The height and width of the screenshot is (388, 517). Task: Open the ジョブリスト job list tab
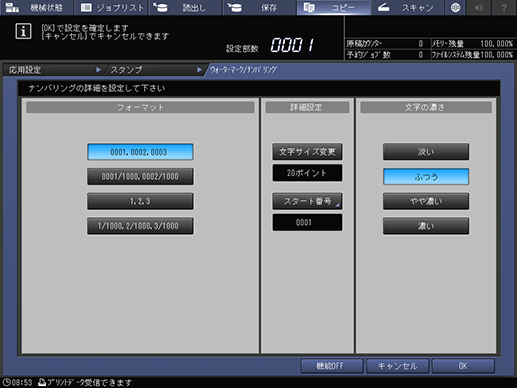point(111,7)
